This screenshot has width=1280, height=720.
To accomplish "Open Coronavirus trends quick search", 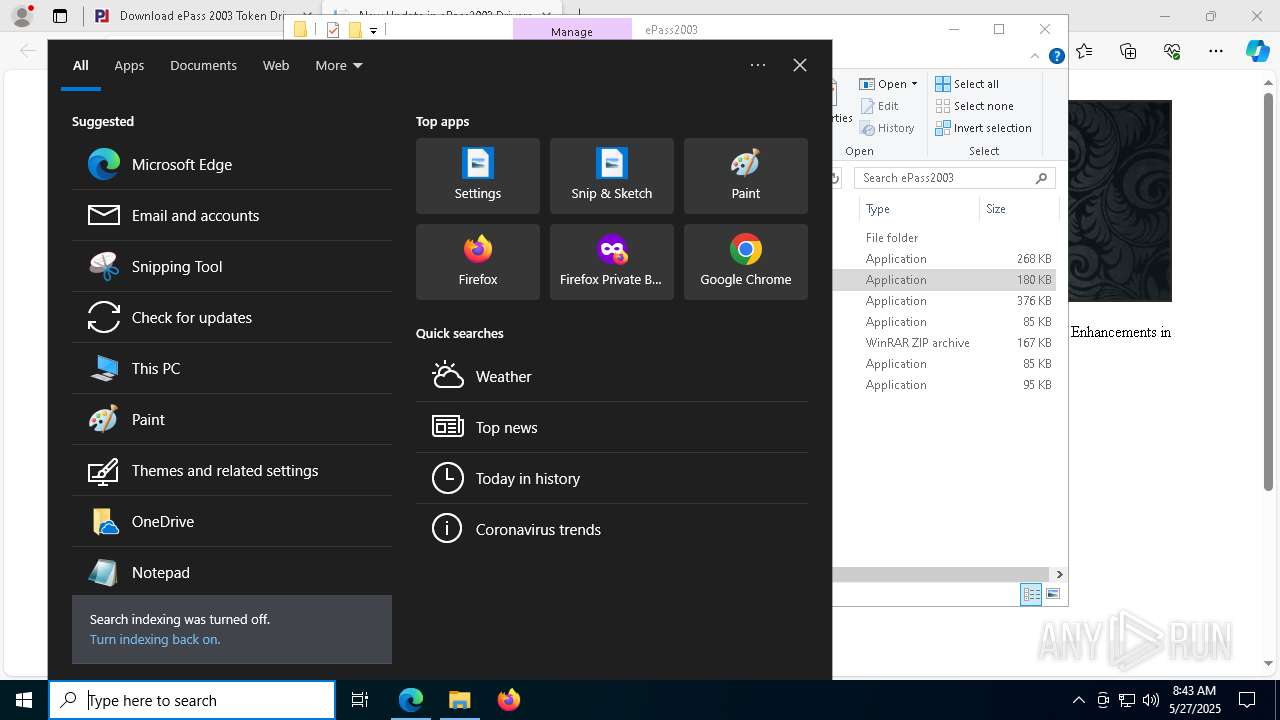I will pos(612,529).
